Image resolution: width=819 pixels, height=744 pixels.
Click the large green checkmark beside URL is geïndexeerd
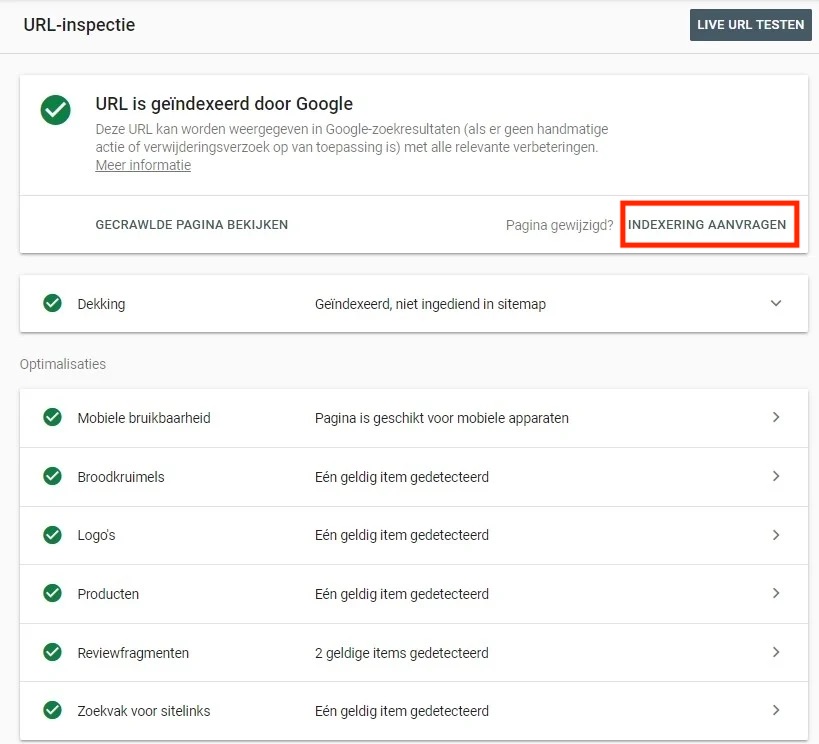[55, 110]
